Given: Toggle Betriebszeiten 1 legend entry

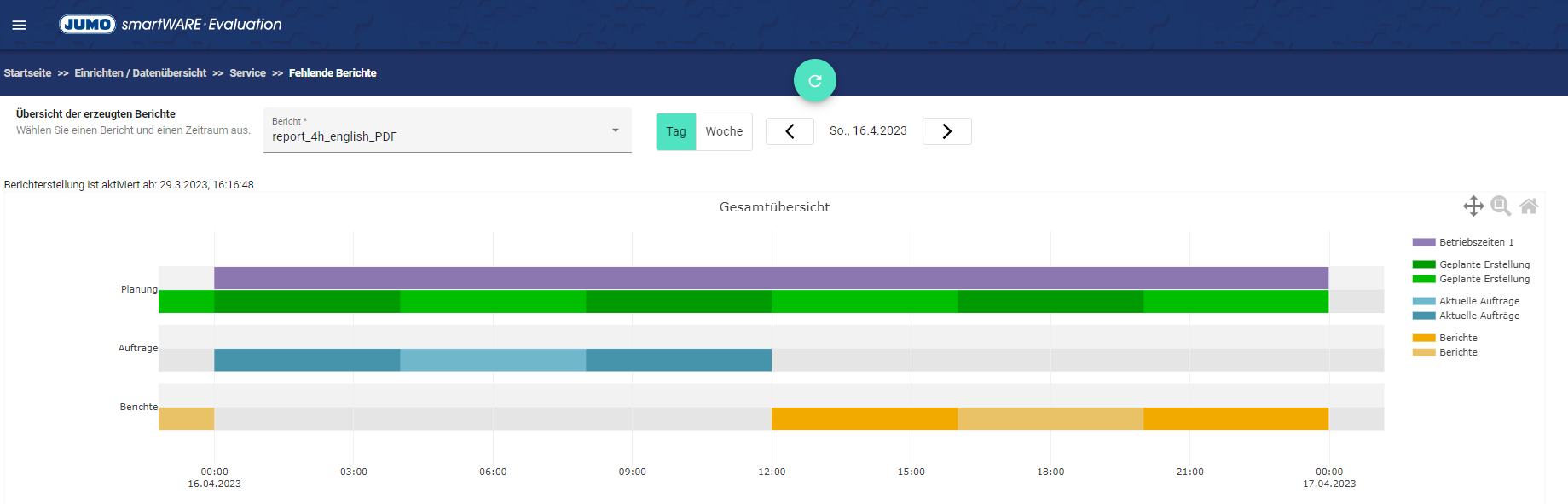Looking at the screenshot, I should 1476,242.
